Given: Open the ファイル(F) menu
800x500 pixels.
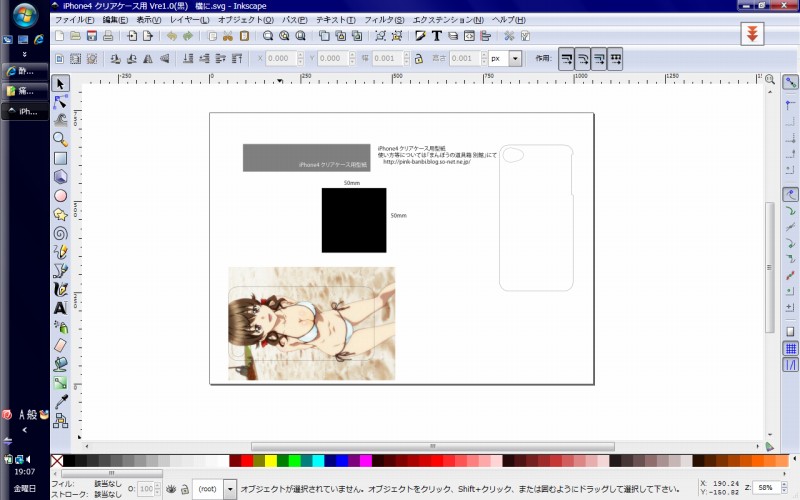Looking at the screenshot, I should [74, 20].
